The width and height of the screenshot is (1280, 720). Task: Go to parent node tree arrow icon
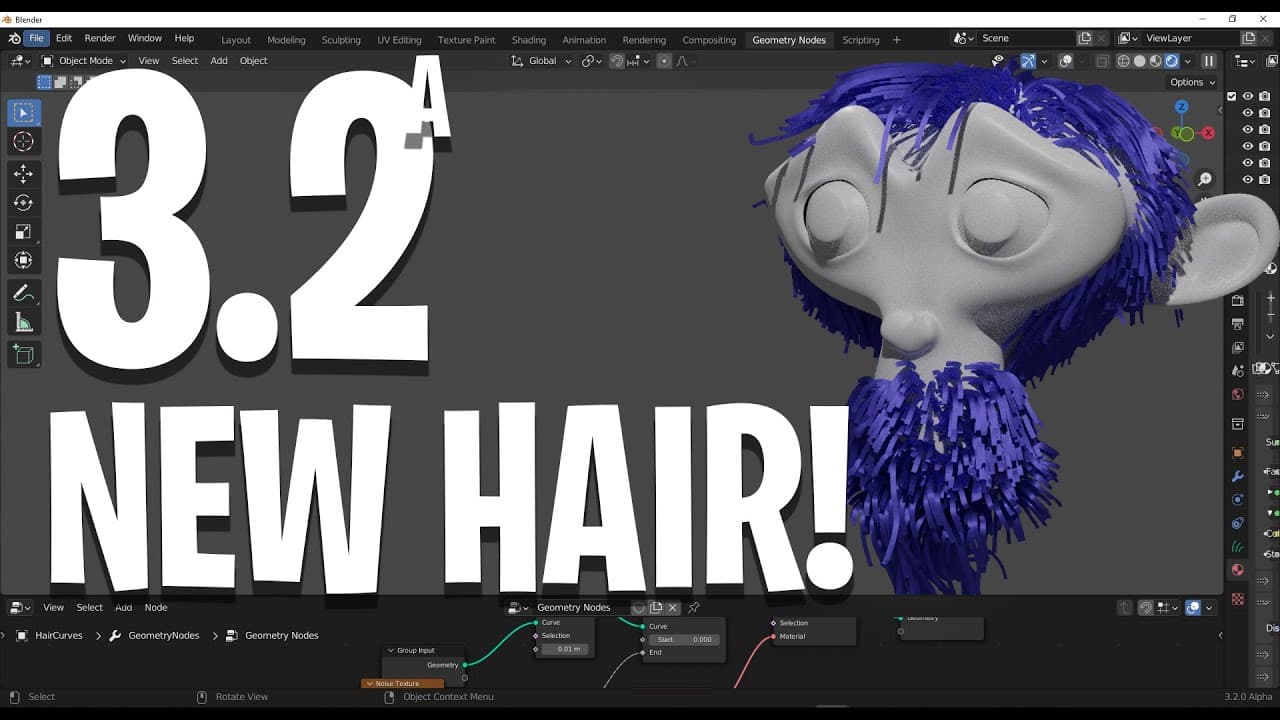[x=1124, y=608]
